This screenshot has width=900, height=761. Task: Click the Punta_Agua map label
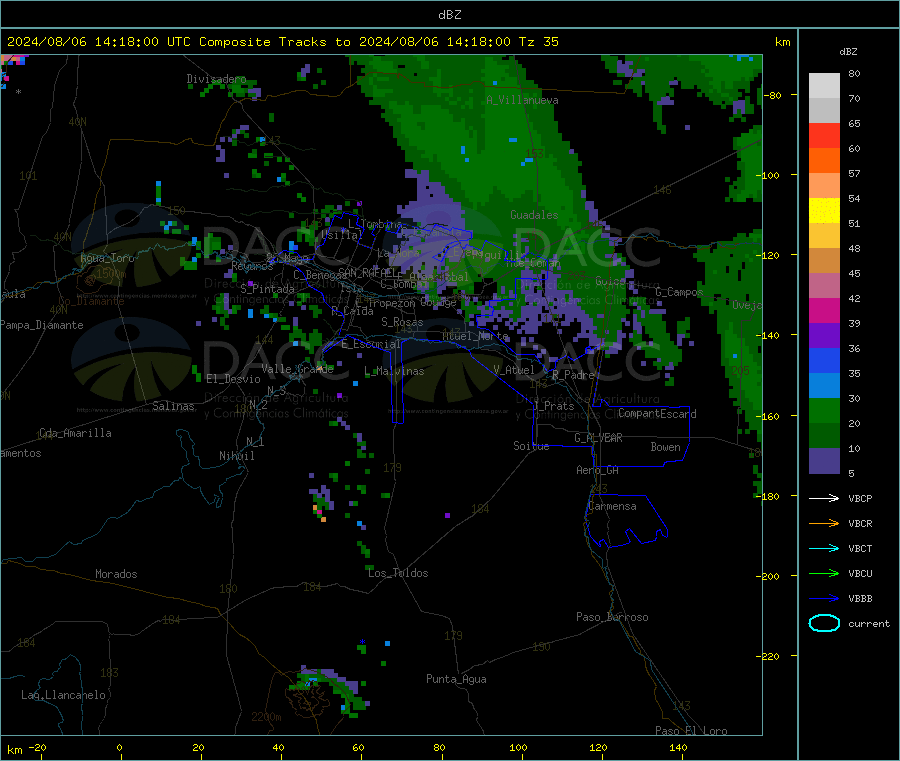(456, 679)
